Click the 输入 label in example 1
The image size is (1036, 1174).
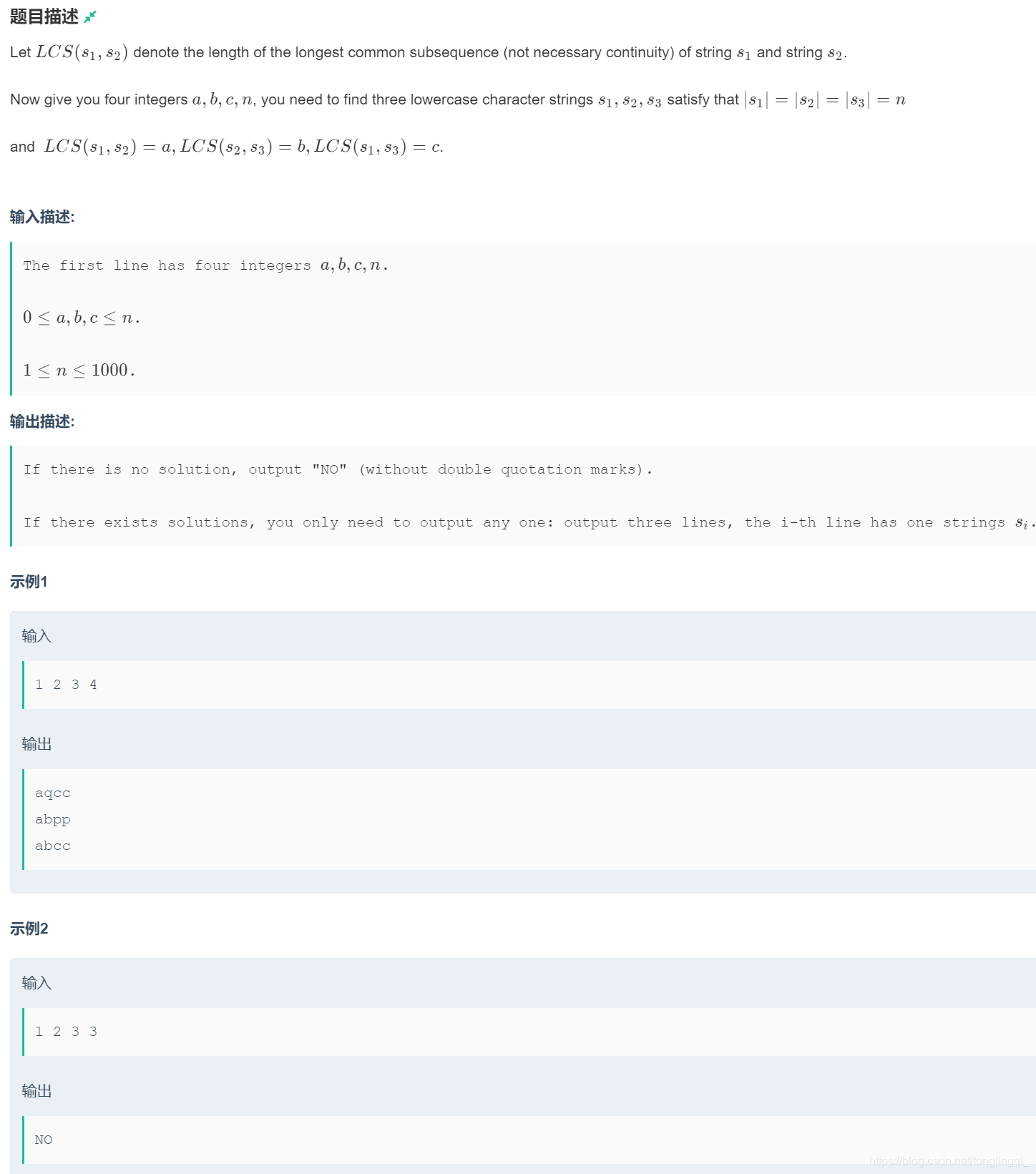tap(36, 636)
